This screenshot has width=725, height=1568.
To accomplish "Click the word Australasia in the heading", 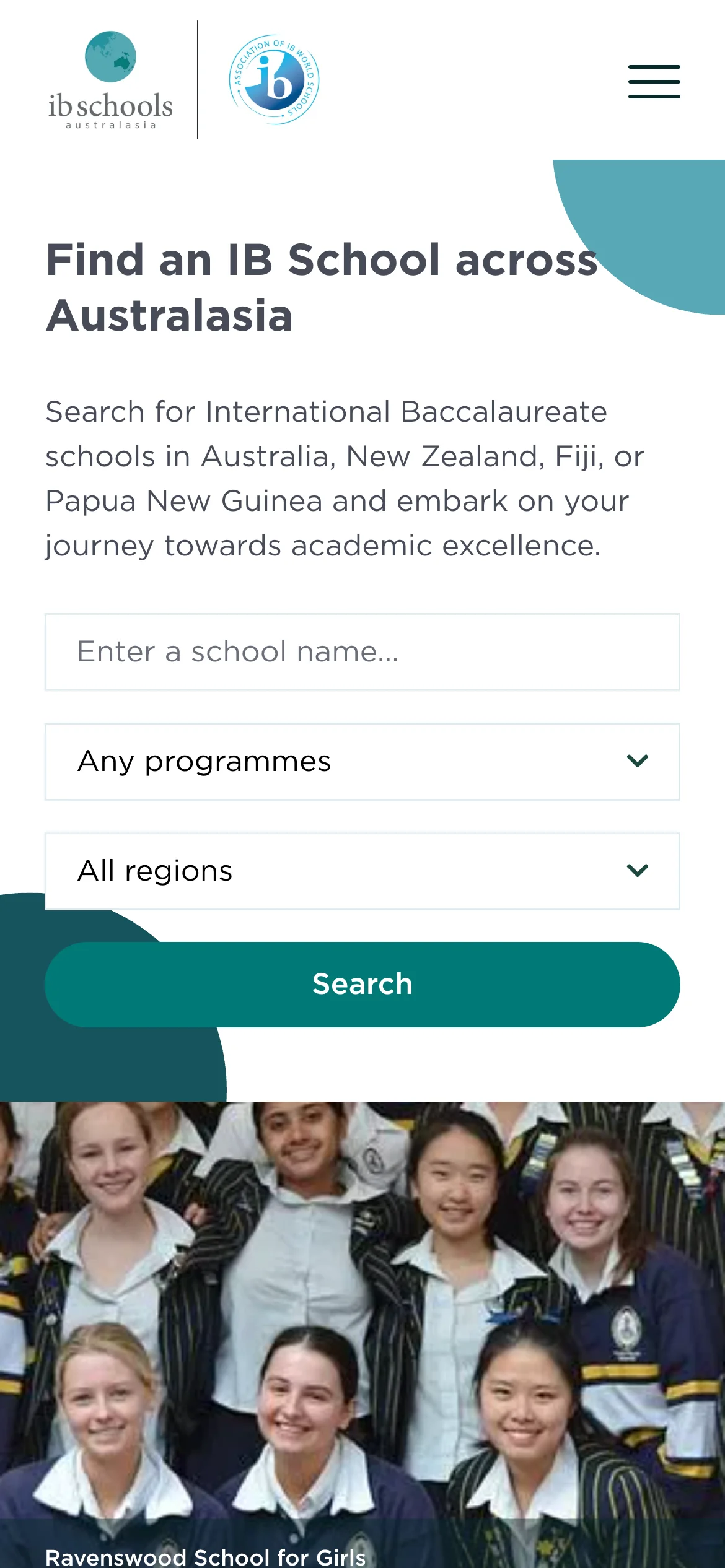I will [169, 316].
